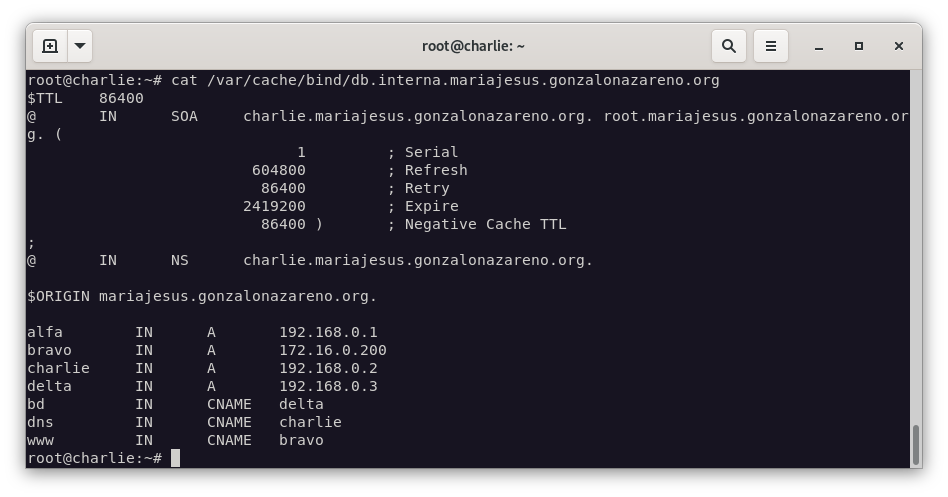
Task: Open the hamburger main menu
Action: 771,46
